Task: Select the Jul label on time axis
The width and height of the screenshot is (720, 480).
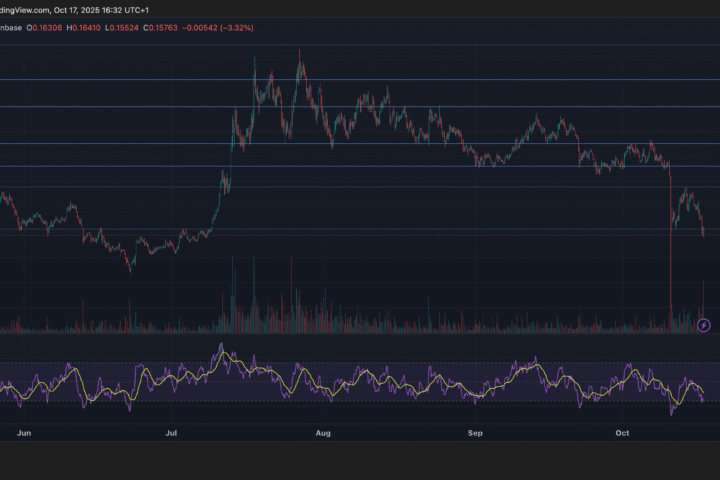Action: click(x=171, y=434)
